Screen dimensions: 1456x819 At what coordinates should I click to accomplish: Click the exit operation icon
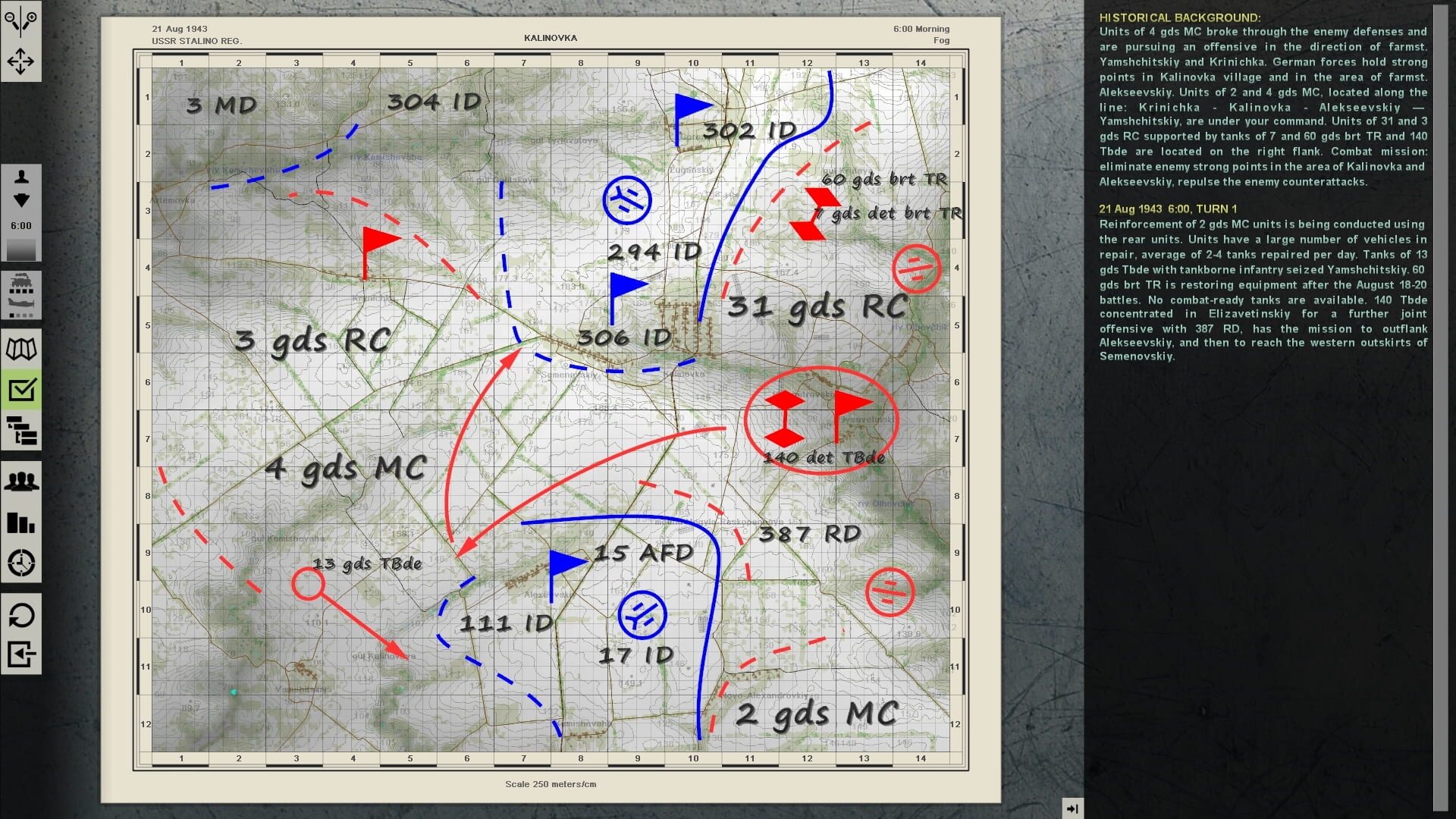click(x=20, y=652)
